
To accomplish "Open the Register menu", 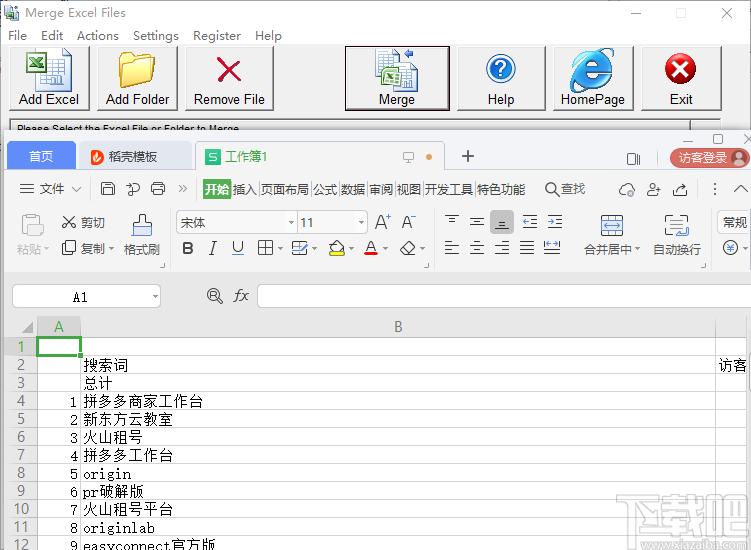I will point(217,36).
